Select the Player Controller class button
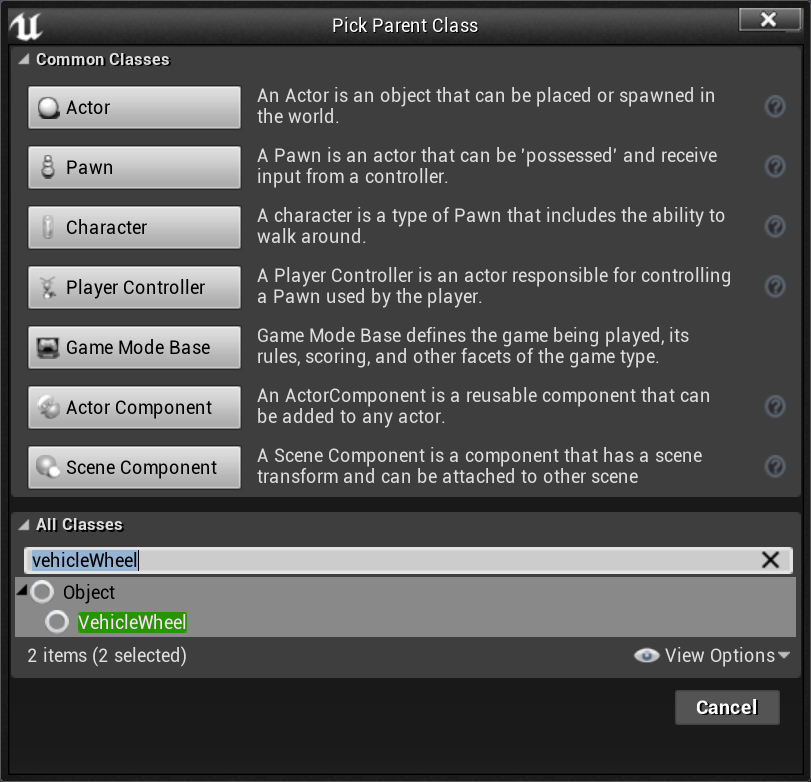 [134, 288]
